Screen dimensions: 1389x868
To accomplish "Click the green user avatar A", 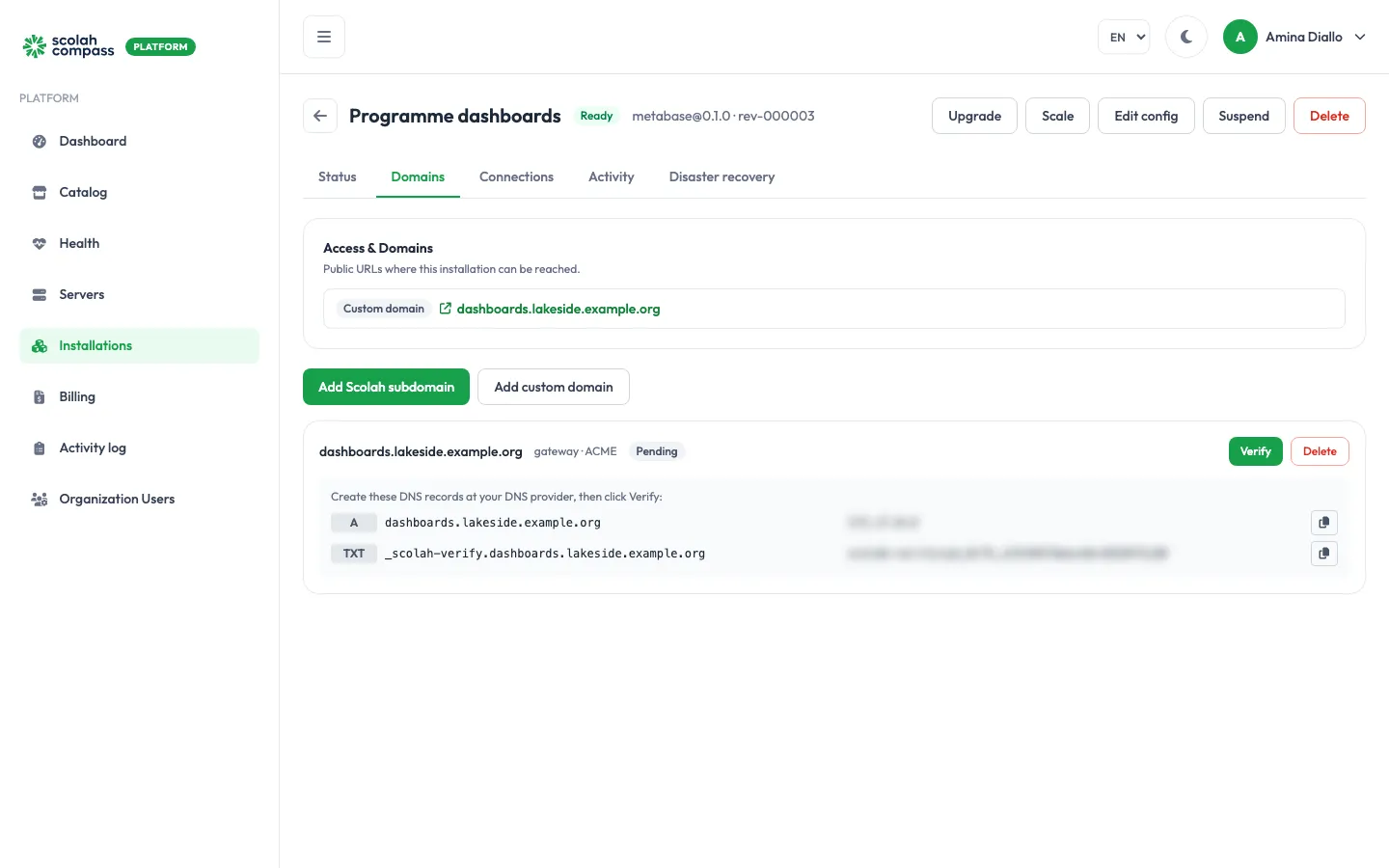I will click(1240, 37).
